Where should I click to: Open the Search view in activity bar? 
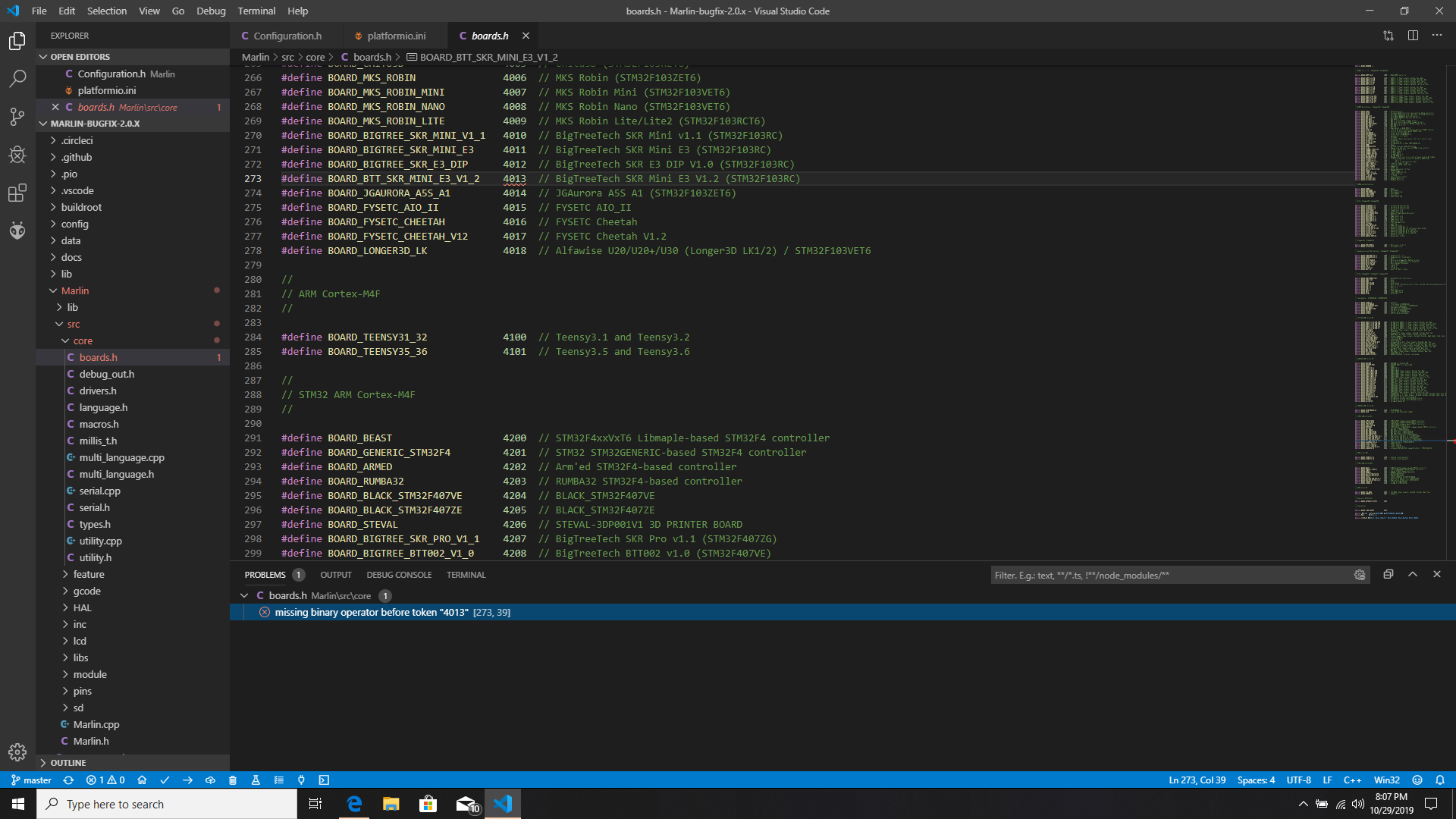tap(17, 79)
